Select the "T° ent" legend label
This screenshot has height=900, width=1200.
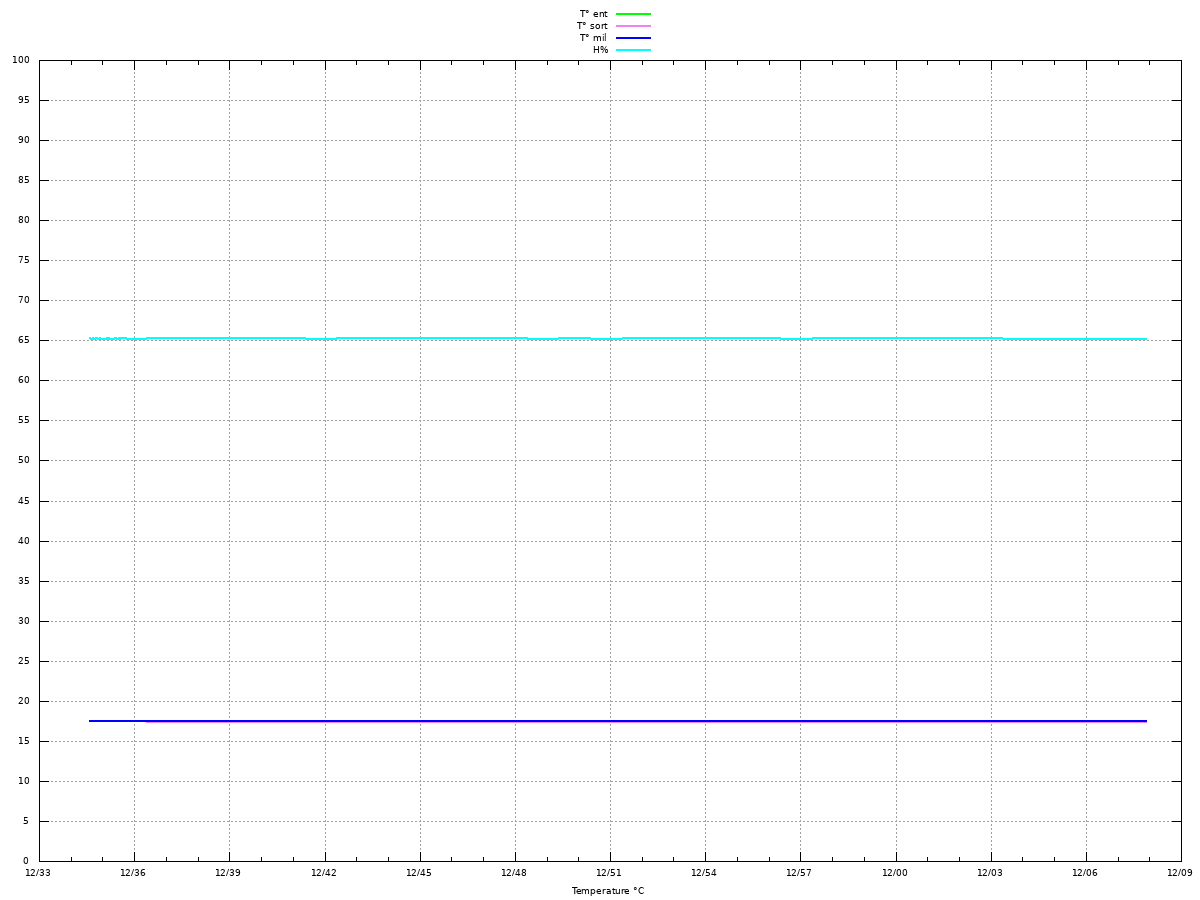coord(593,14)
